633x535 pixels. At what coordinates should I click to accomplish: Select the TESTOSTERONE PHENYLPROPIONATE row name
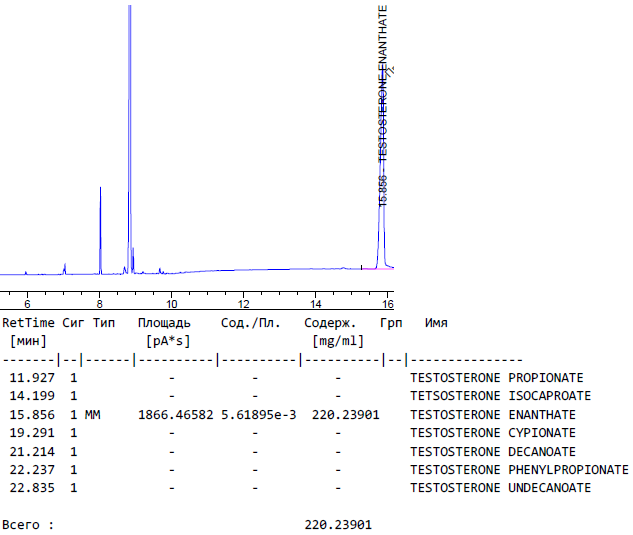tap(519, 470)
